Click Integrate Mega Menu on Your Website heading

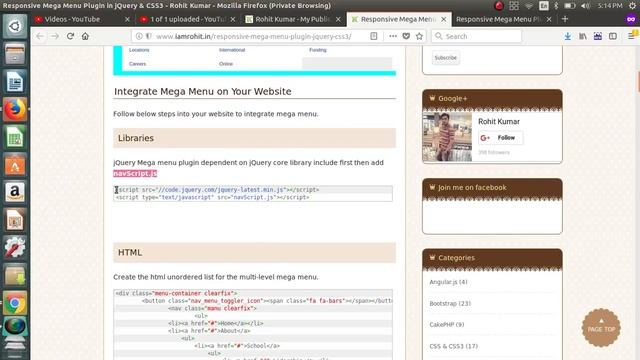[x=202, y=91]
